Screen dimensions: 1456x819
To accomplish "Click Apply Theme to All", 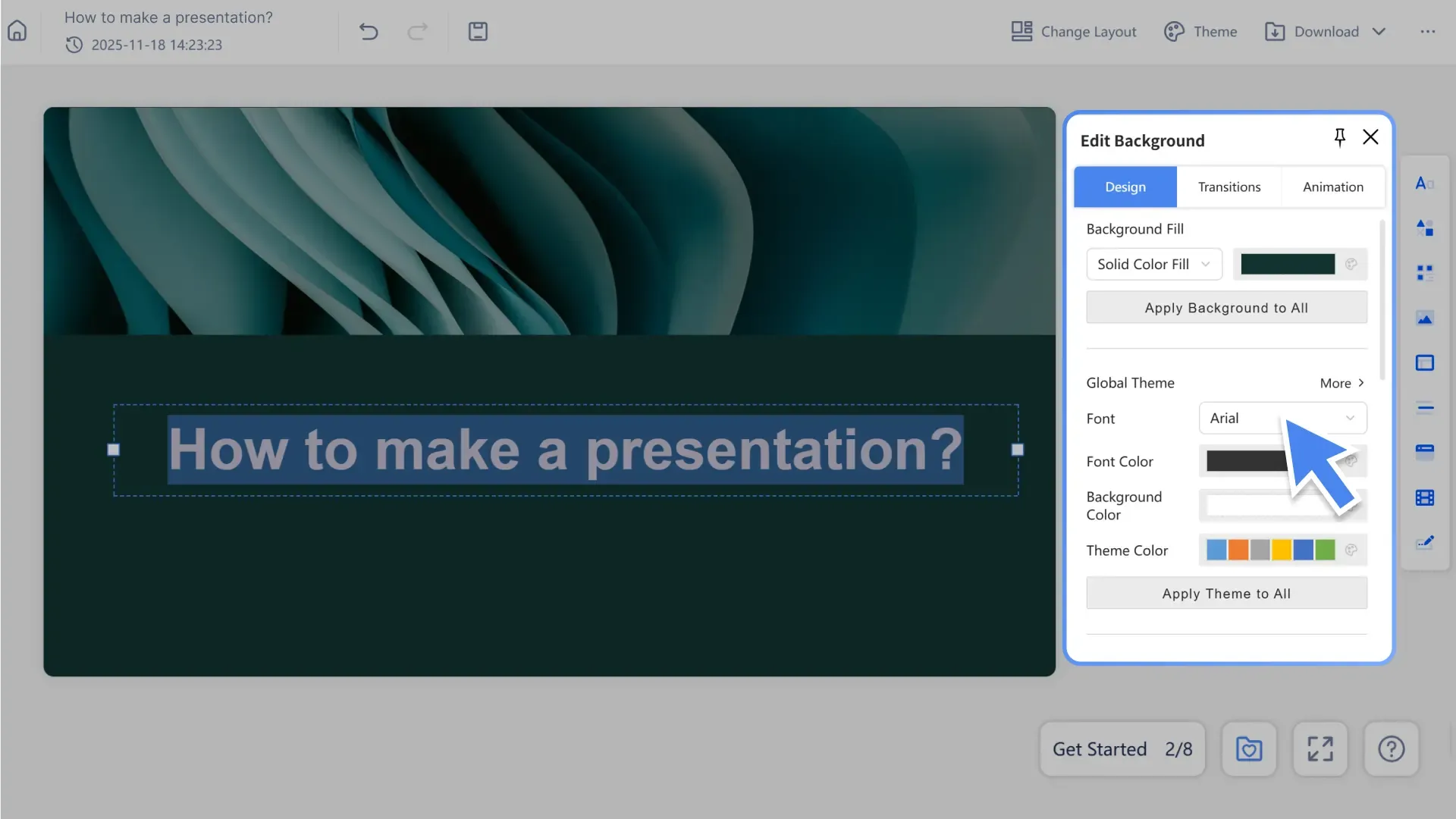I will pyautogui.click(x=1226, y=593).
